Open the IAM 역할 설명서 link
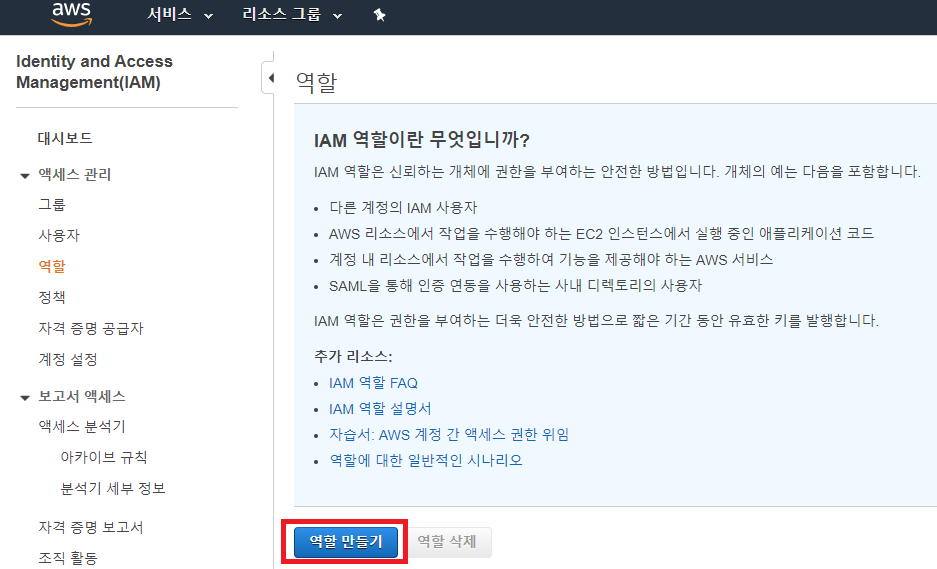 [379, 409]
